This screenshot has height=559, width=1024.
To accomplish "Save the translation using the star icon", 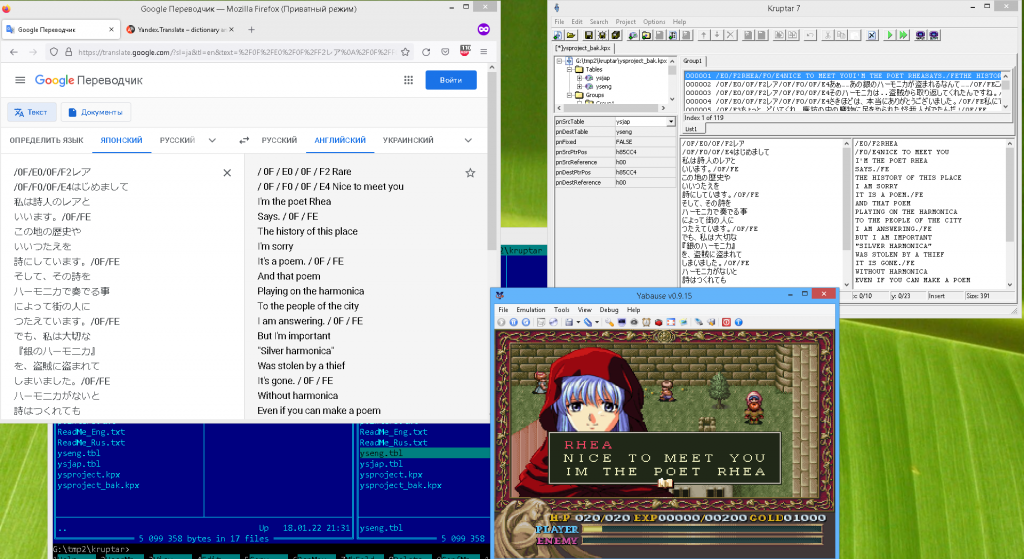I will 470,173.
